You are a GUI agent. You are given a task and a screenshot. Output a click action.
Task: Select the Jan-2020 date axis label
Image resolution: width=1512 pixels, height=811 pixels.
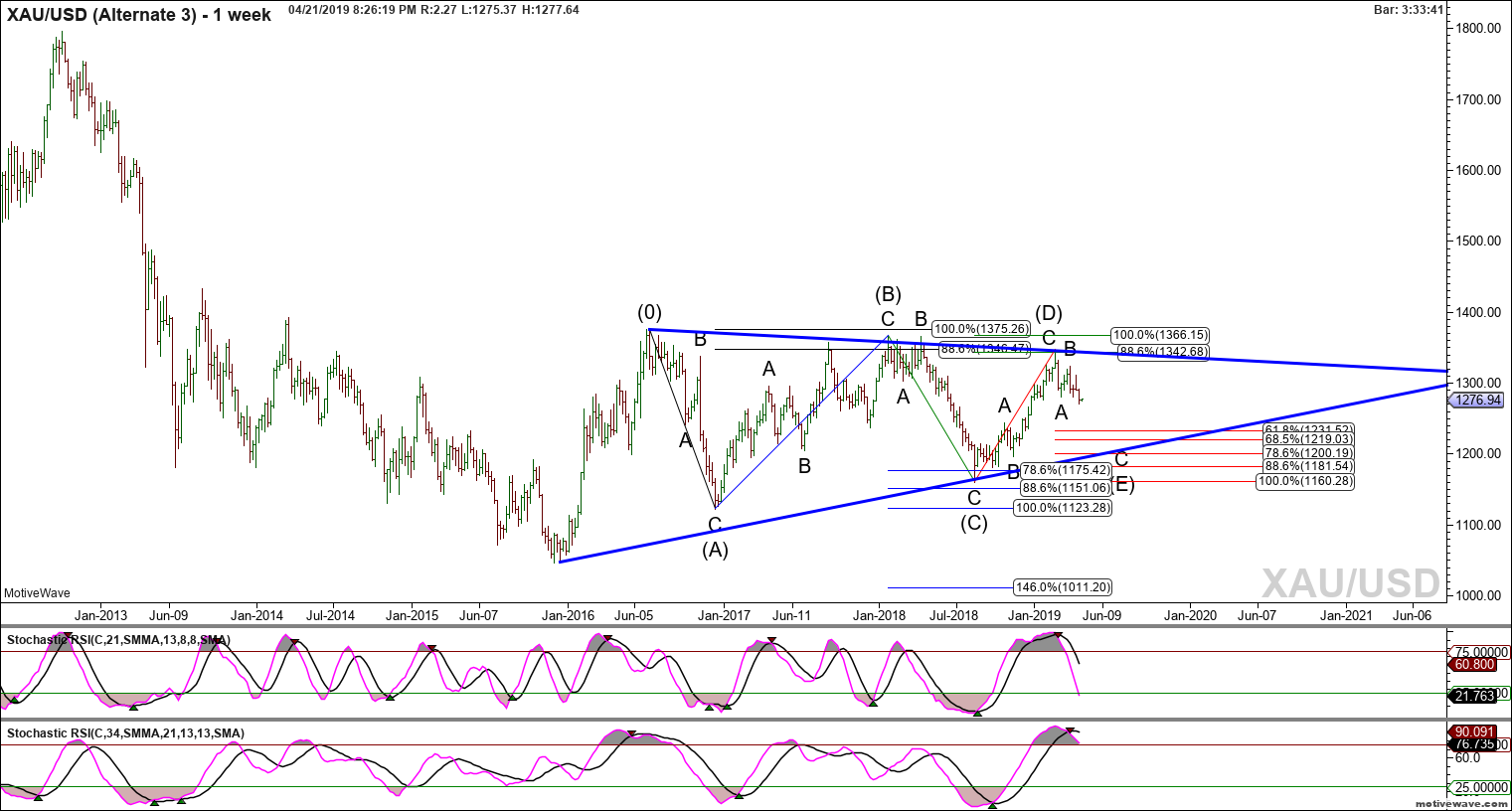click(1190, 615)
